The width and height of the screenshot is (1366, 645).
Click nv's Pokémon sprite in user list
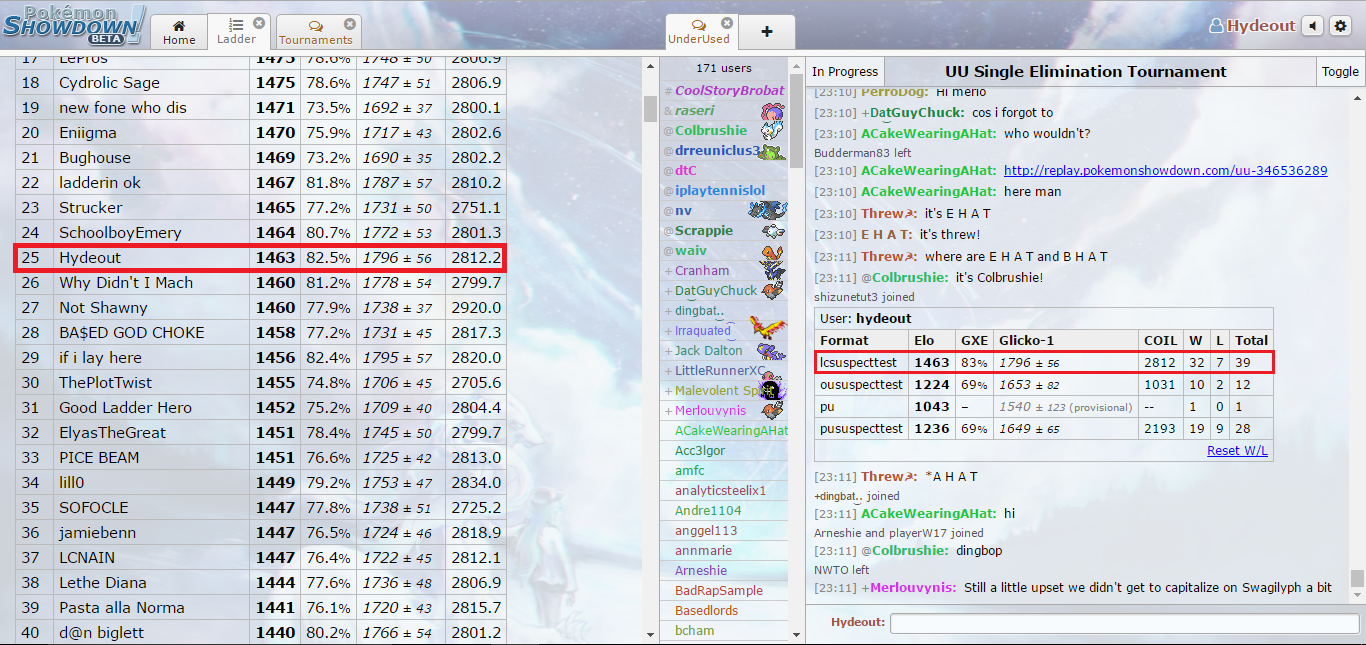coord(768,211)
